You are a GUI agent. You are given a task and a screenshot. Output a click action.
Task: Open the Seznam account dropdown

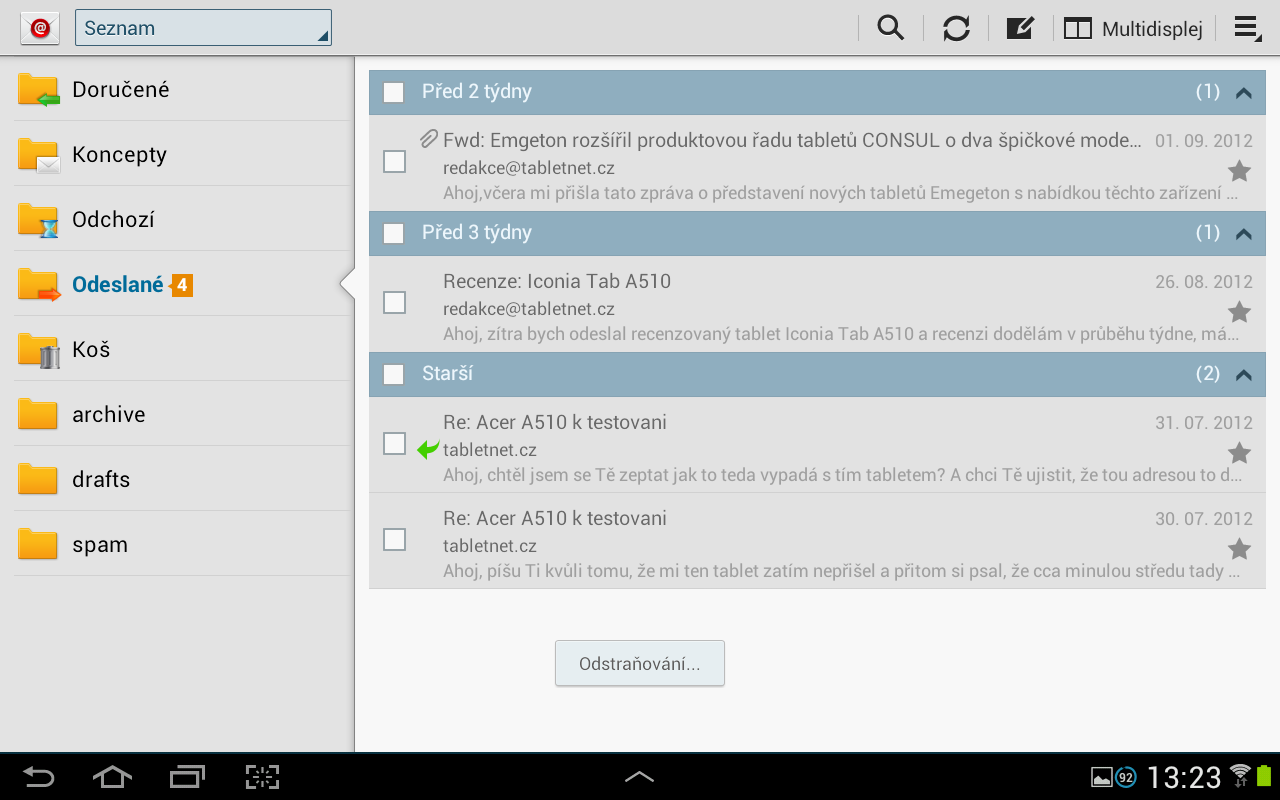coord(203,28)
